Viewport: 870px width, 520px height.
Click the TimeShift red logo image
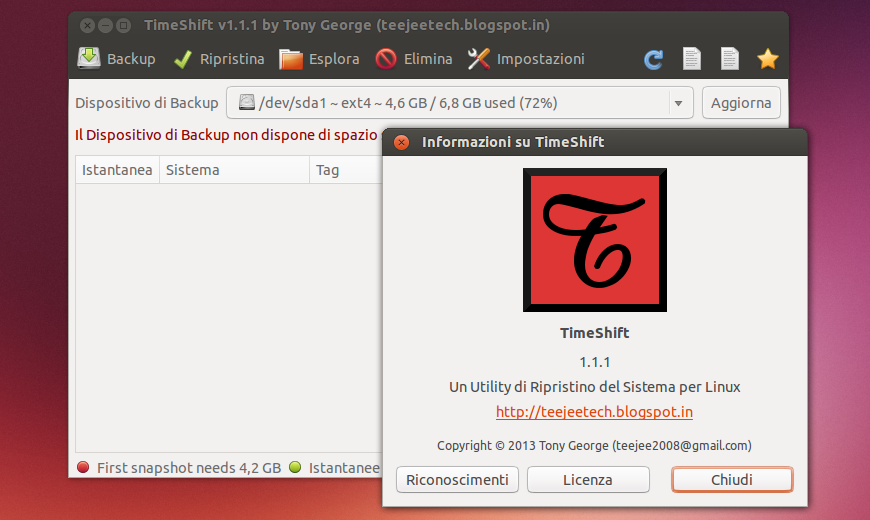point(595,240)
